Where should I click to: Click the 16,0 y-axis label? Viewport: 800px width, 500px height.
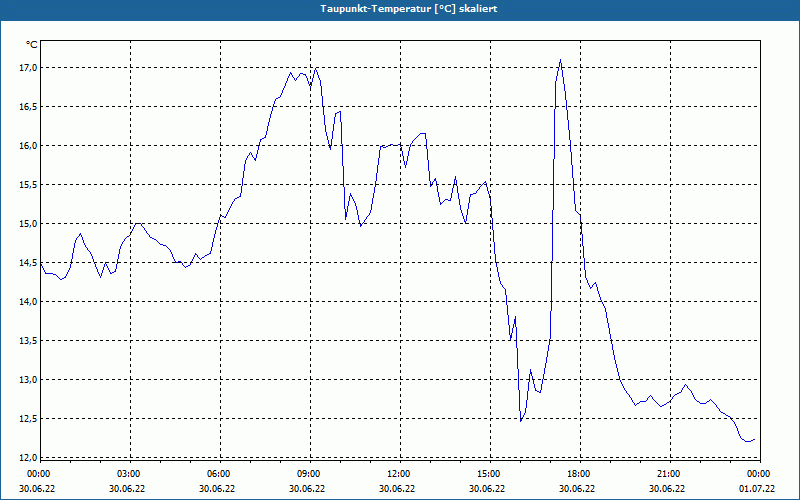(27, 146)
